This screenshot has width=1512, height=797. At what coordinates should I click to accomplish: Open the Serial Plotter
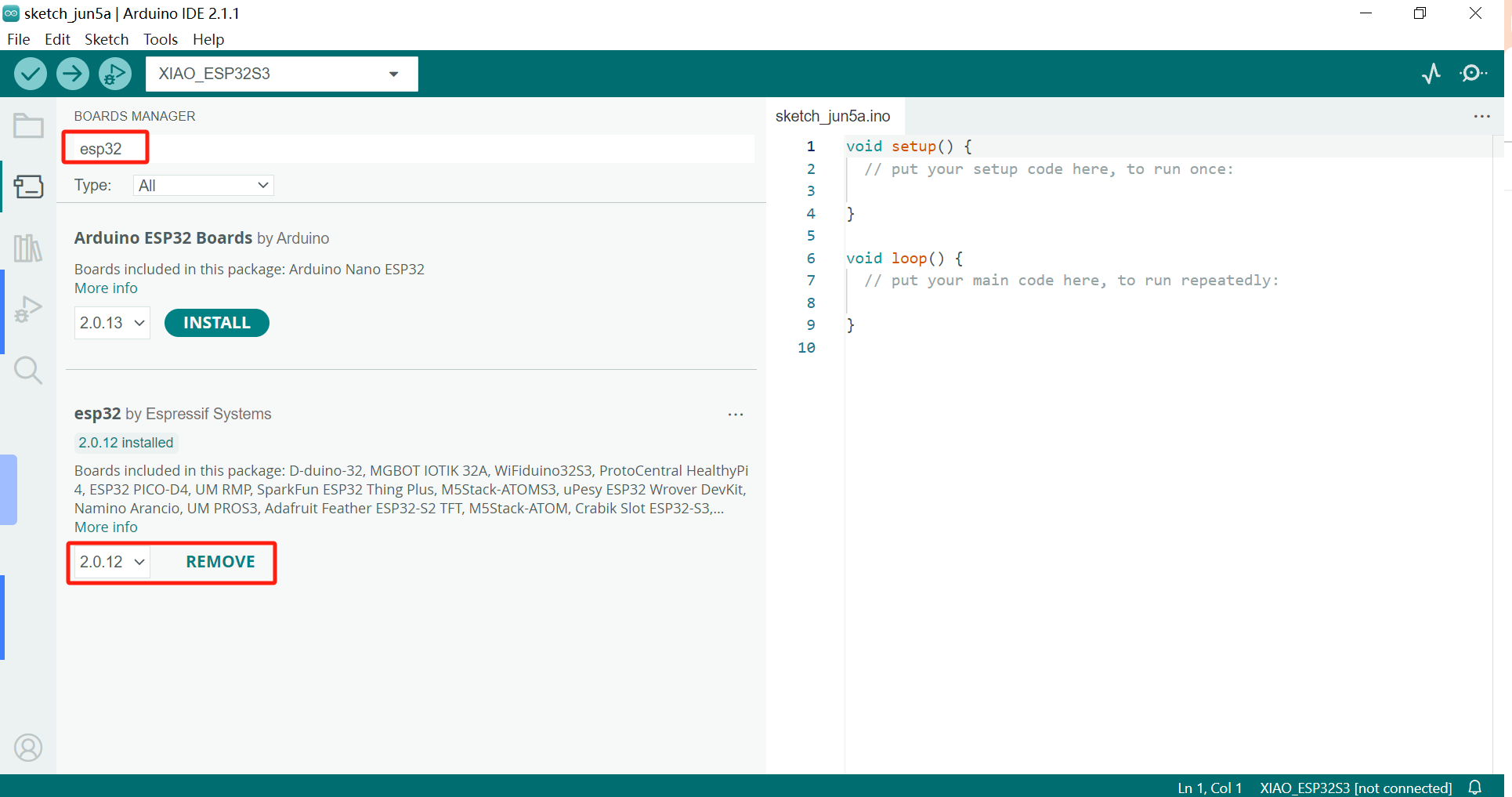point(1431,74)
